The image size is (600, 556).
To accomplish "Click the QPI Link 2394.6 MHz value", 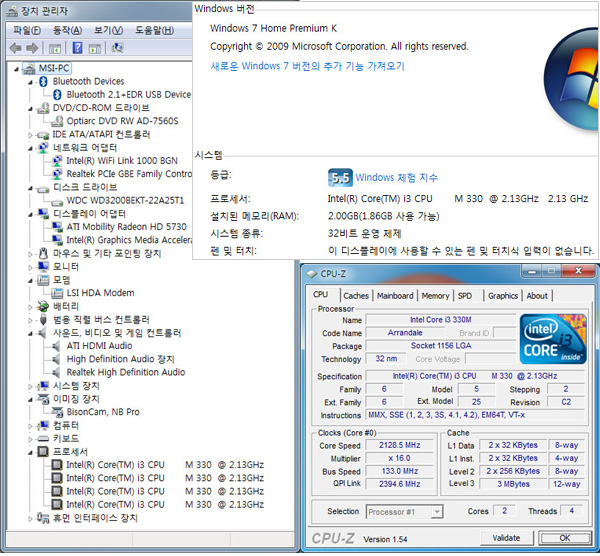I will 399,484.
